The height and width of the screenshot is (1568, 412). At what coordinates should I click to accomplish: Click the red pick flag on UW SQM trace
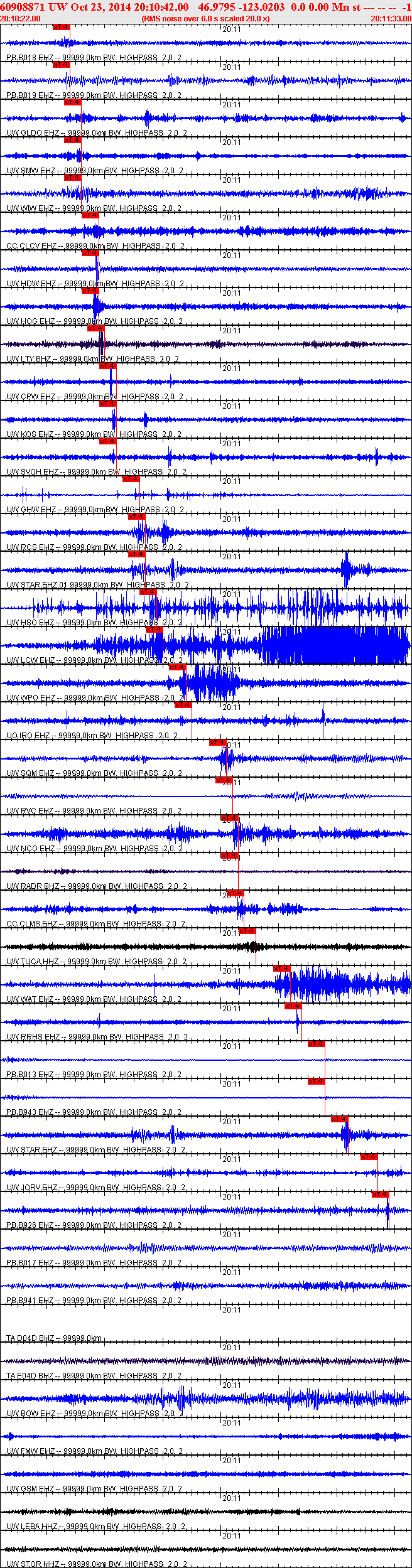(218, 743)
